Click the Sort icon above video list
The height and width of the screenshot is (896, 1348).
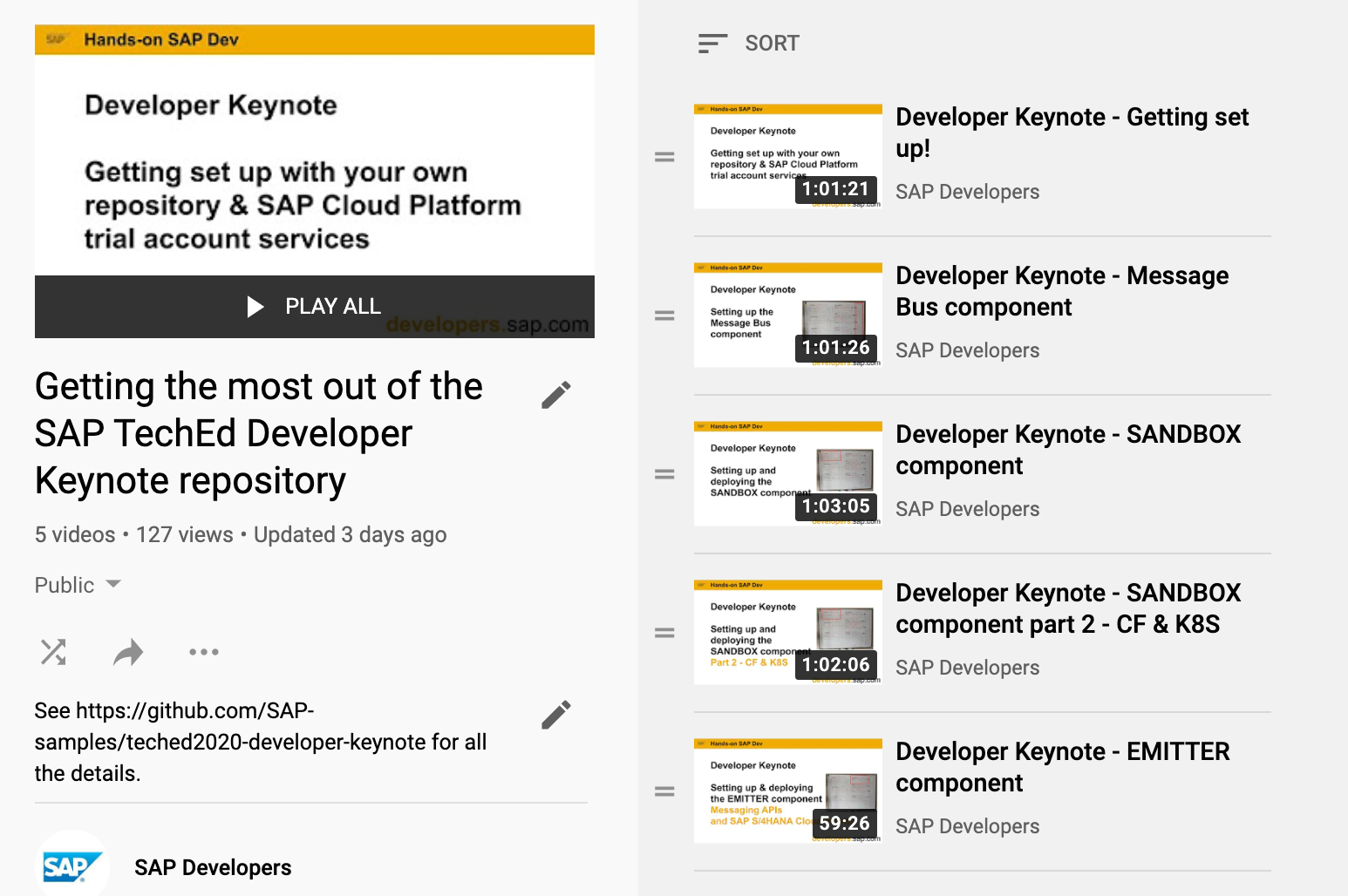712,44
